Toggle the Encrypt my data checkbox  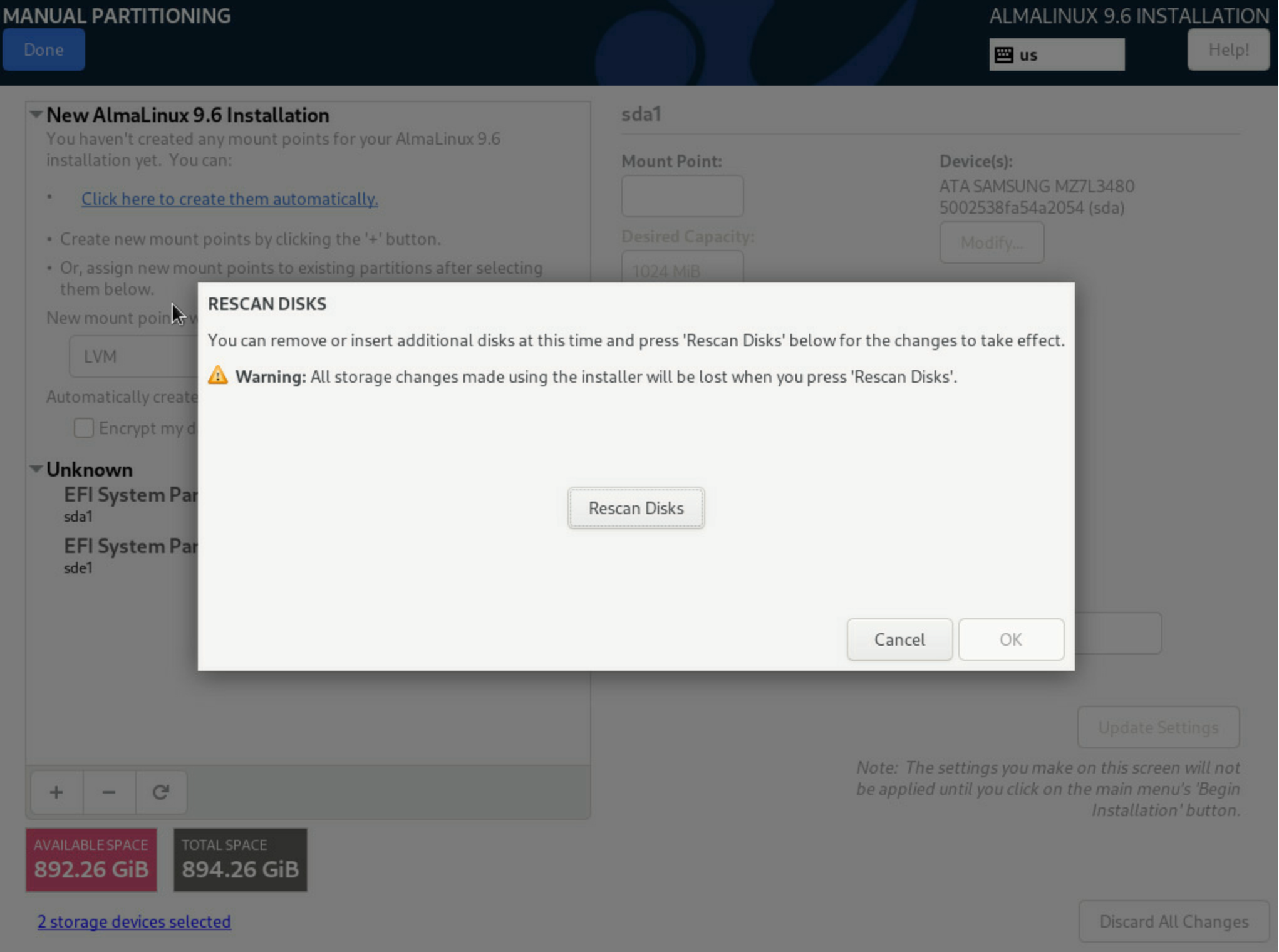[84, 428]
